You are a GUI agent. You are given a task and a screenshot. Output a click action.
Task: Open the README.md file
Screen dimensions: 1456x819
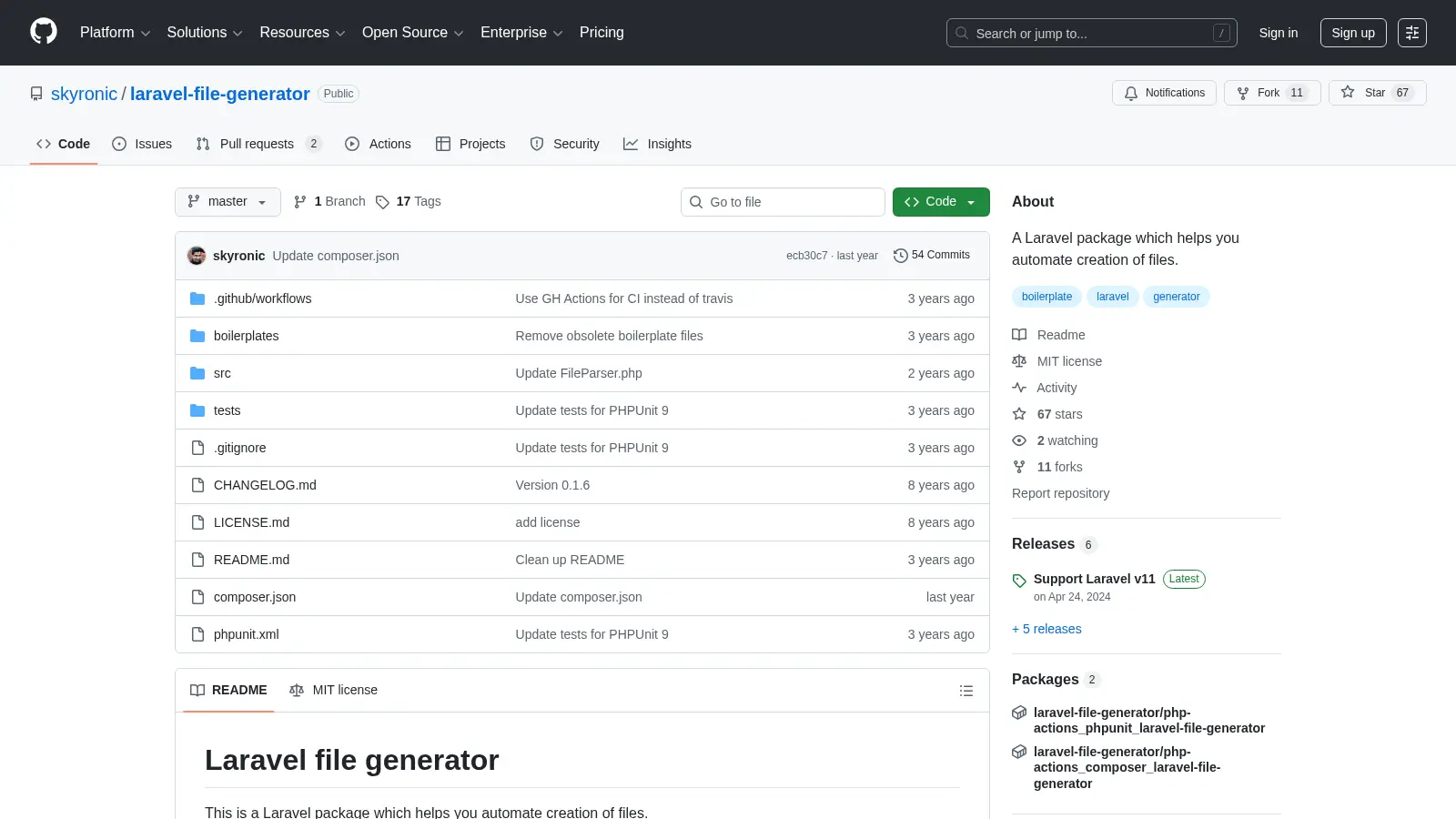[x=251, y=560]
